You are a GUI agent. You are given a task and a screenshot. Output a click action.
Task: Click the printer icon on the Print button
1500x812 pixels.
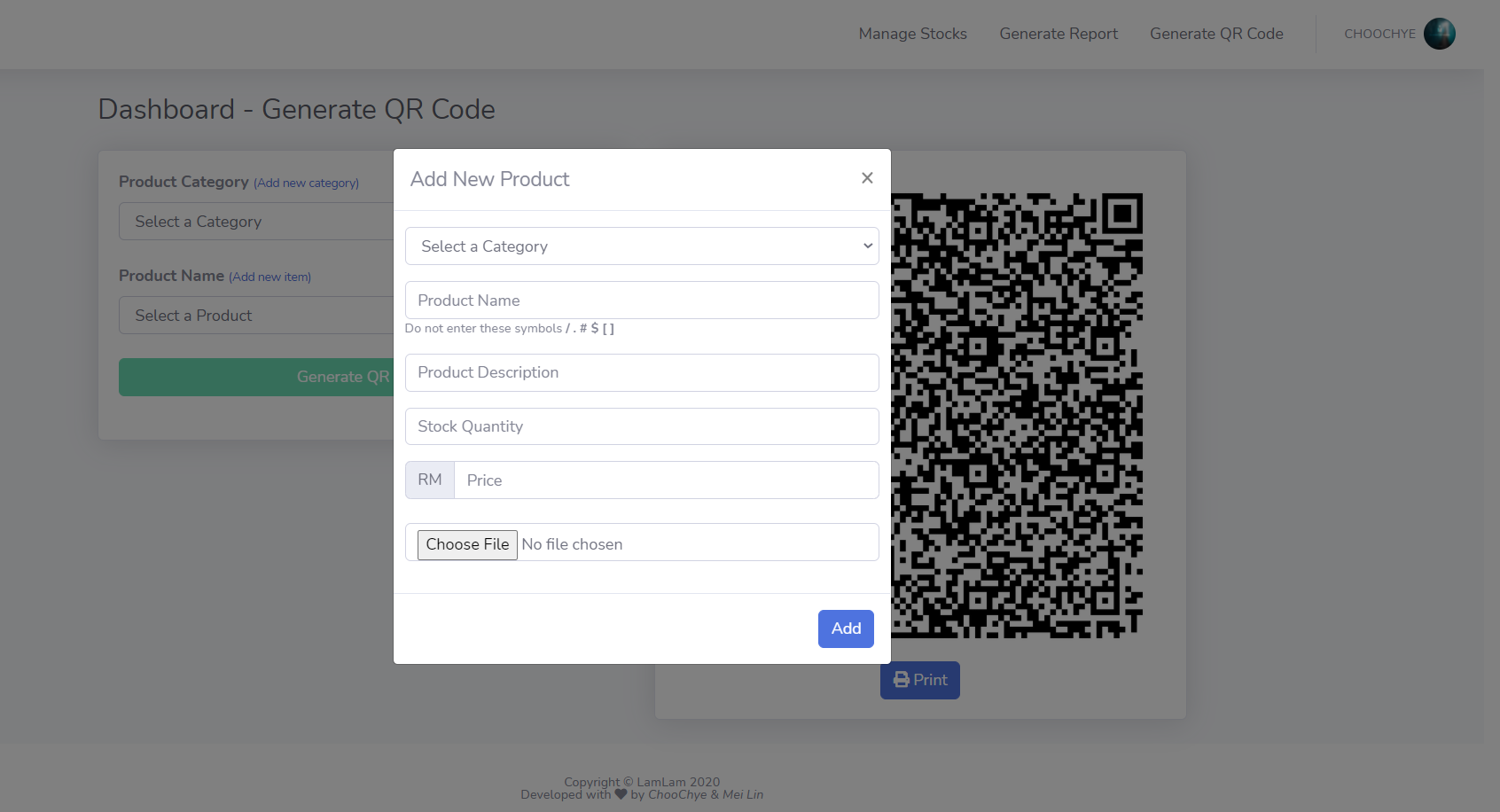click(901, 679)
